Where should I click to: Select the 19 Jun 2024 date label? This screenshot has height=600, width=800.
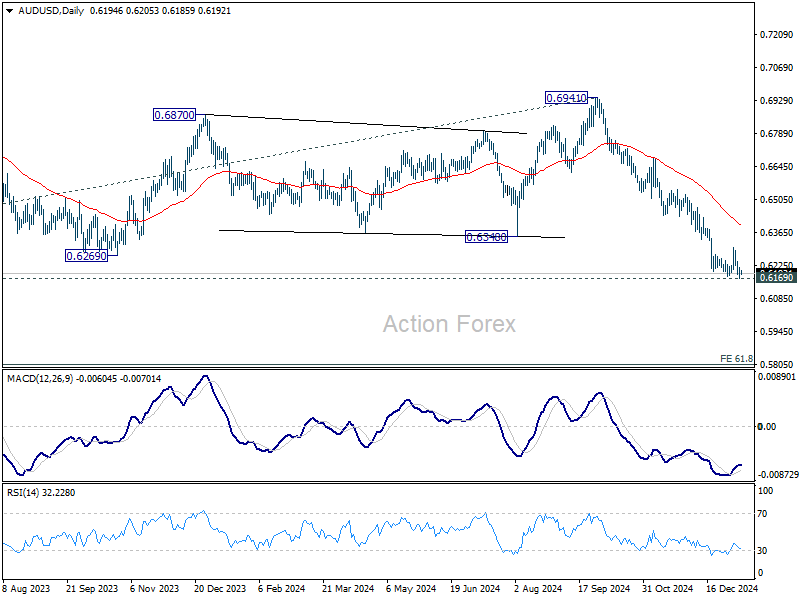[475, 588]
